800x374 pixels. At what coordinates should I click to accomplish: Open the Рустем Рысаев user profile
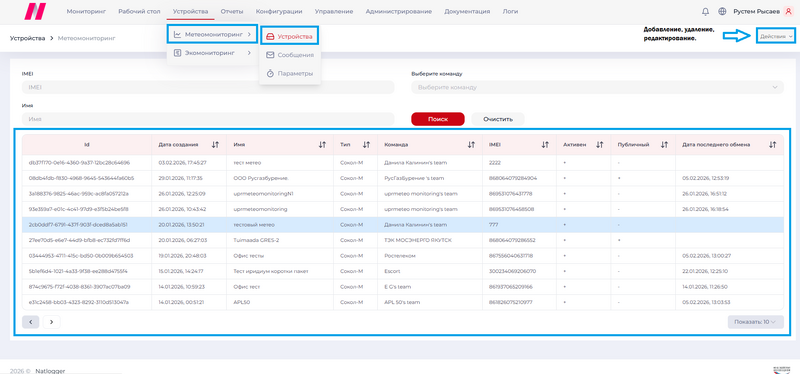[763, 11]
